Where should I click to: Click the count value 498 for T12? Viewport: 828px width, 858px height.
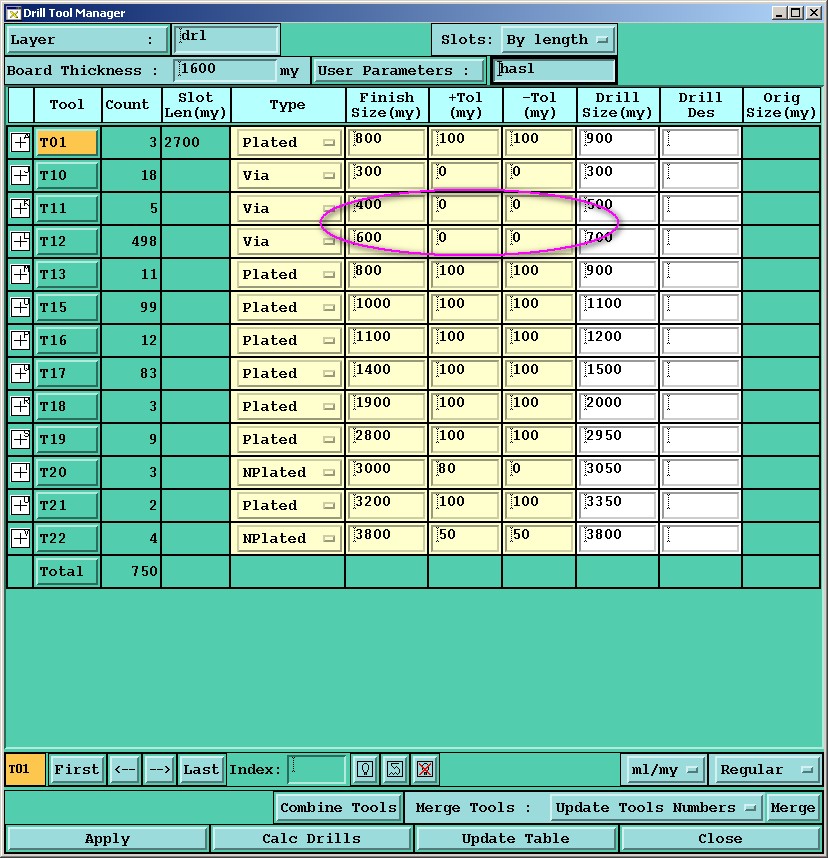click(x=144, y=241)
